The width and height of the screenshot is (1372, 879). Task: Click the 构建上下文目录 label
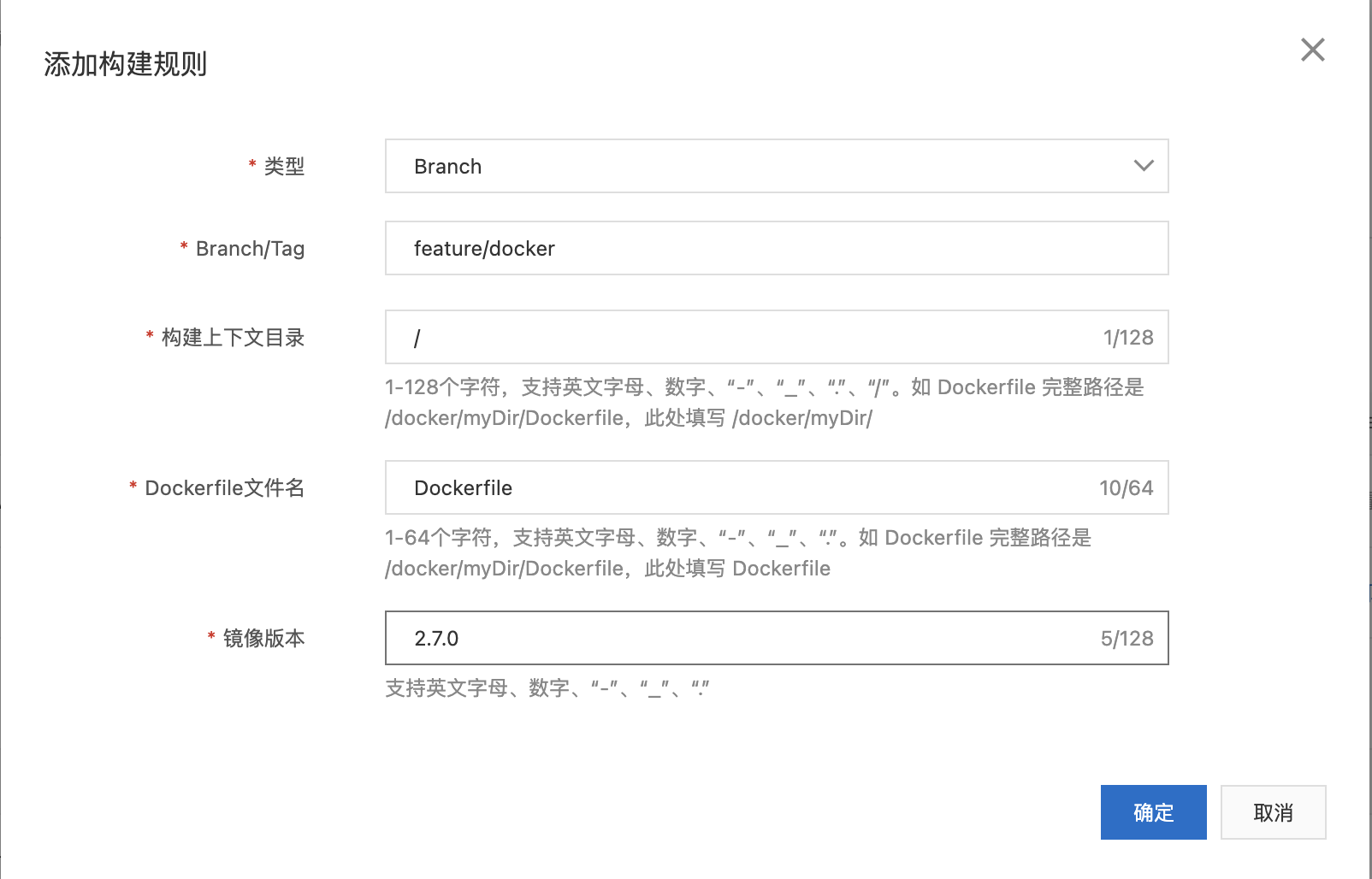tap(233, 337)
